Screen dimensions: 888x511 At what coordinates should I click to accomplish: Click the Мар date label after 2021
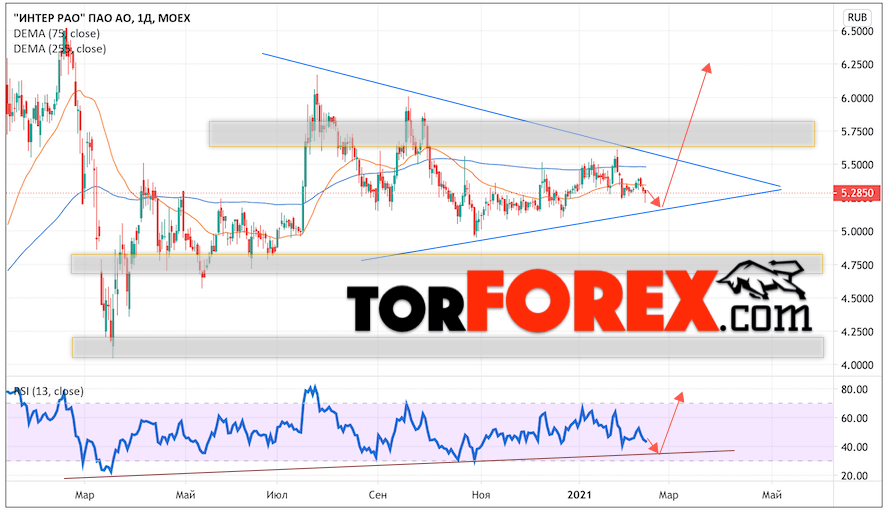(668, 495)
